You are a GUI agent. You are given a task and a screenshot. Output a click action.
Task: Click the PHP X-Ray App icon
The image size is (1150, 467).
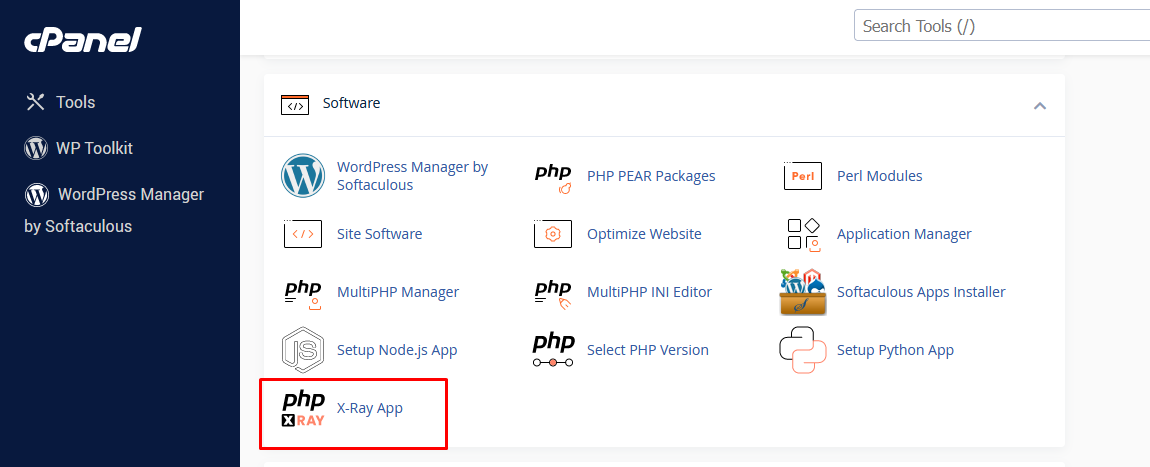pyautogui.click(x=304, y=409)
